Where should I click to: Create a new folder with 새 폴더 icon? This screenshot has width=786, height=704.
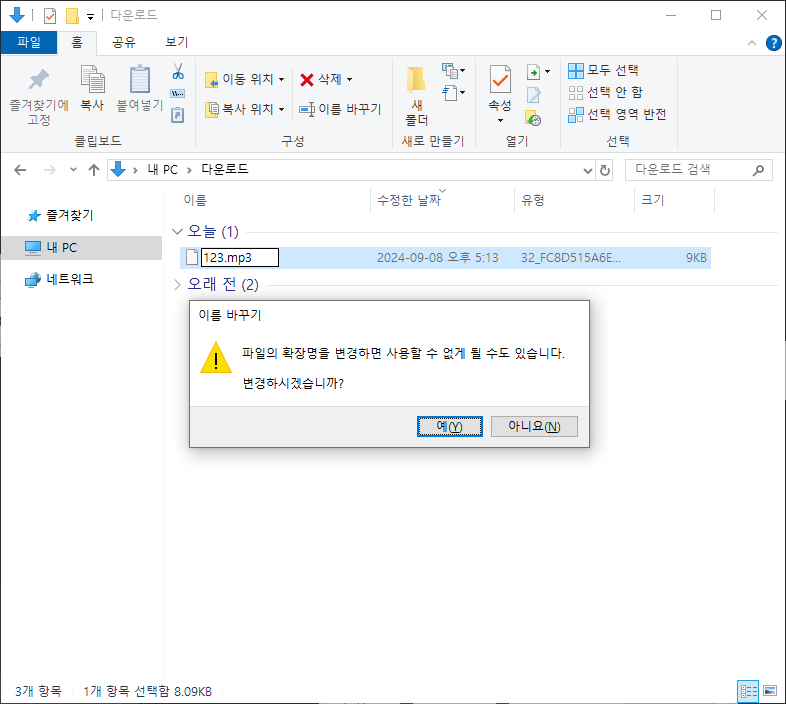tap(416, 80)
